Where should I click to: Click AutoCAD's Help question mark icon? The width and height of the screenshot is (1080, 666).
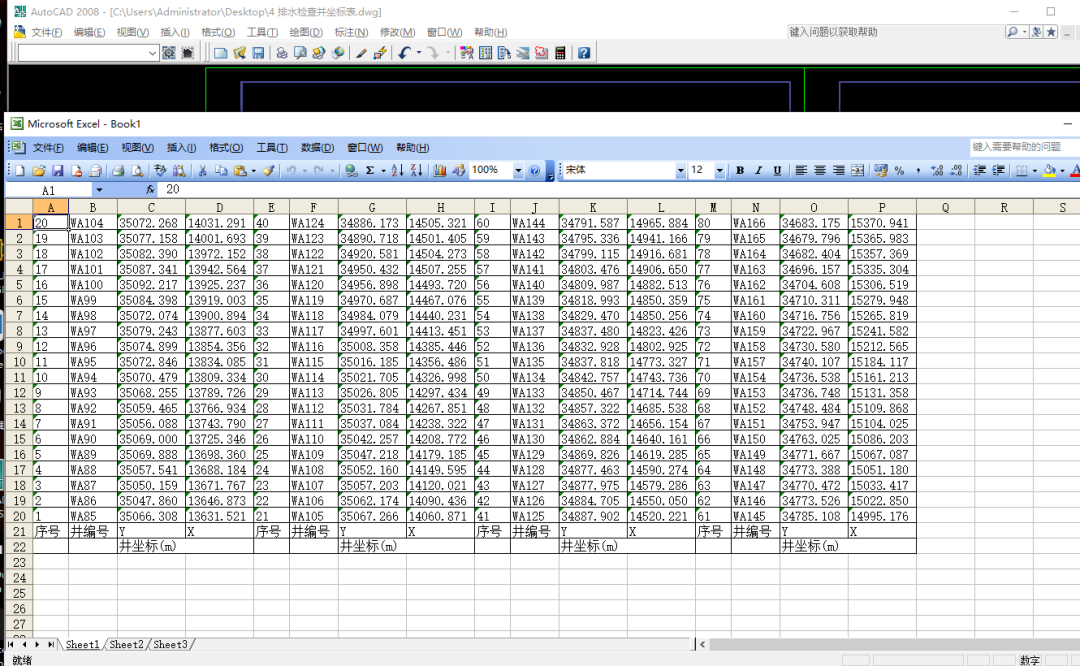pos(584,53)
